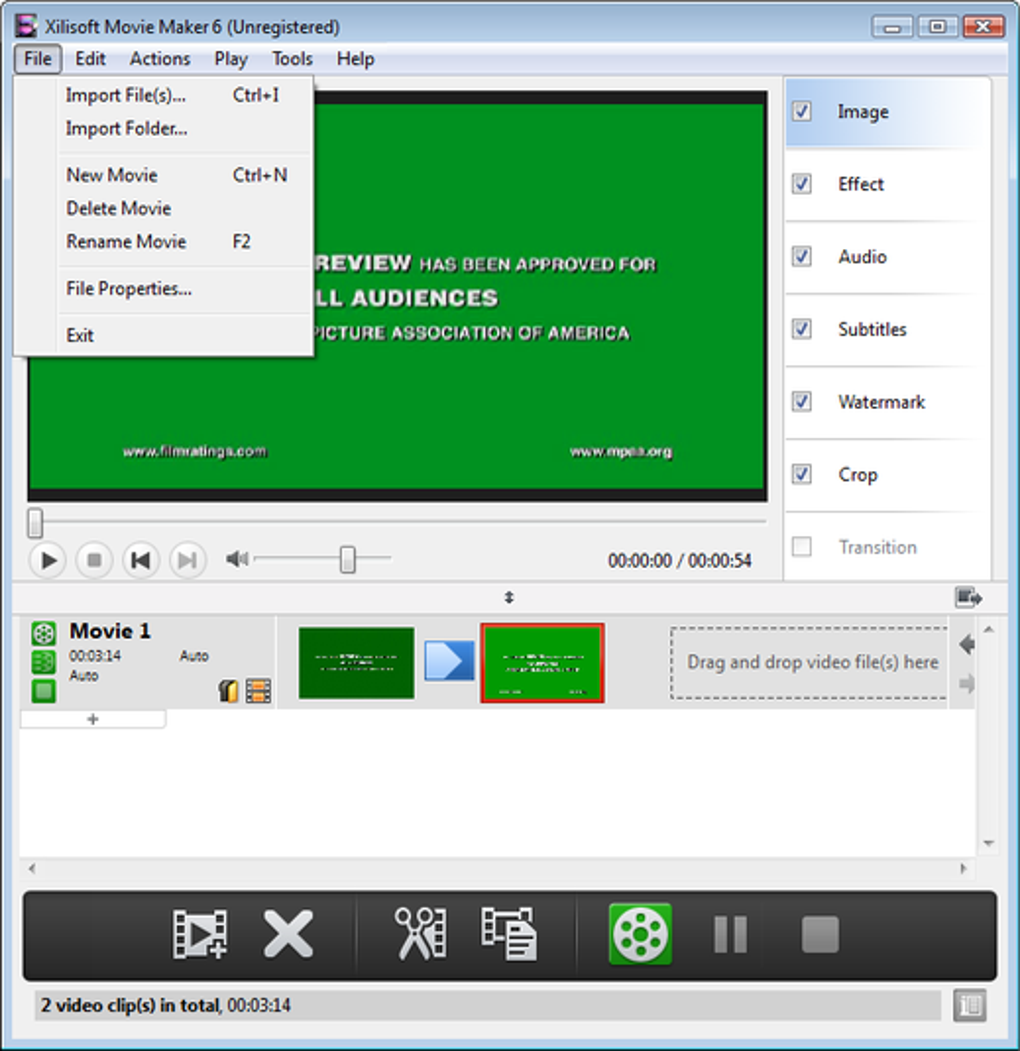
Task: Toggle the Audio checkbox
Action: tap(802, 256)
